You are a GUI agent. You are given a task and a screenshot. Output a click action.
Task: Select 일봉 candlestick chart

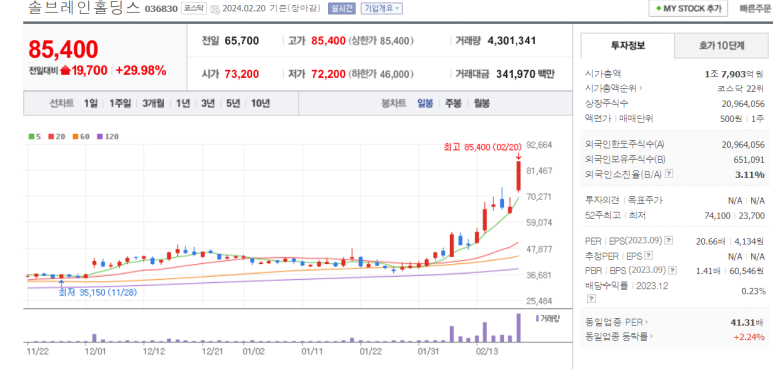[425, 103]
